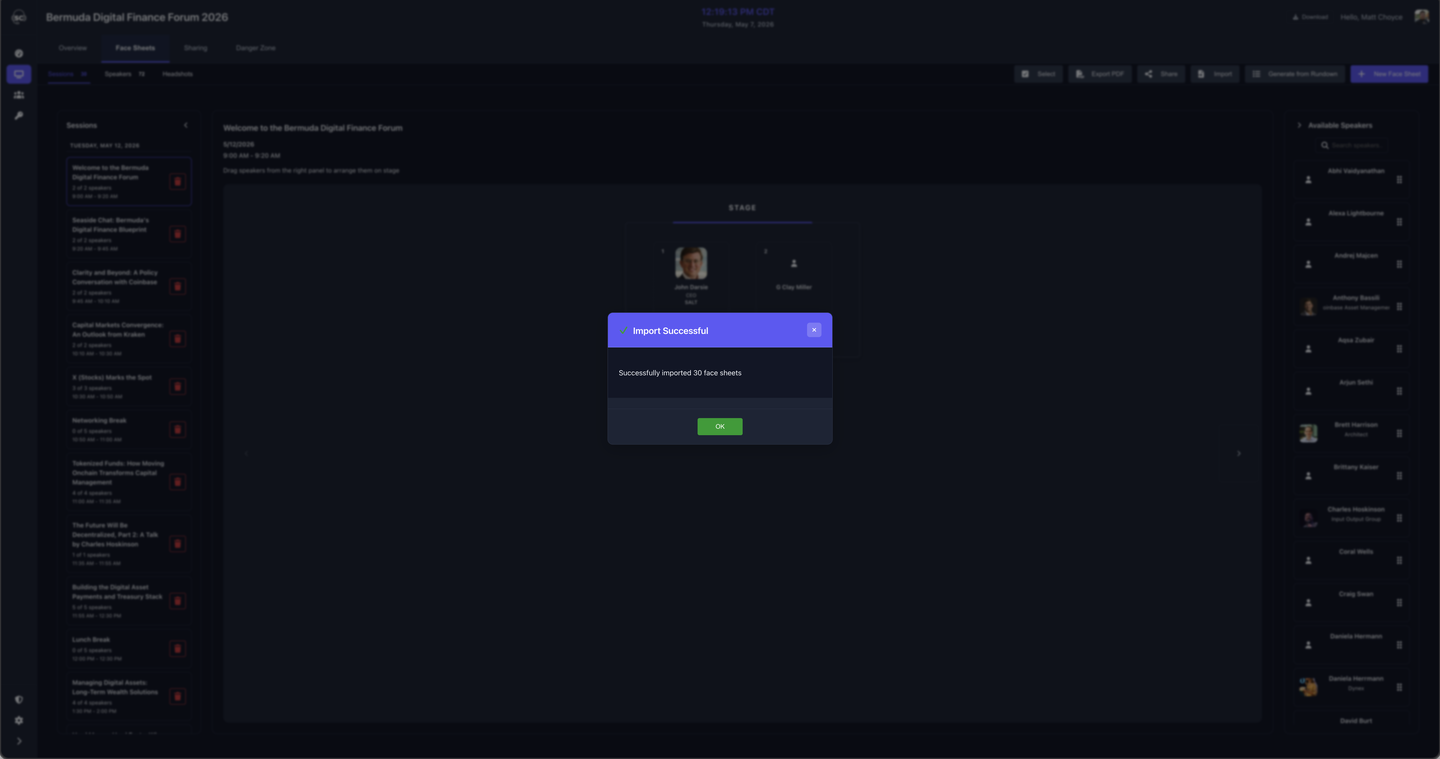The width and height of the screenshot is (1440, 759).
Task: Delete the Seaside Chat session
Action: [177, 234]
